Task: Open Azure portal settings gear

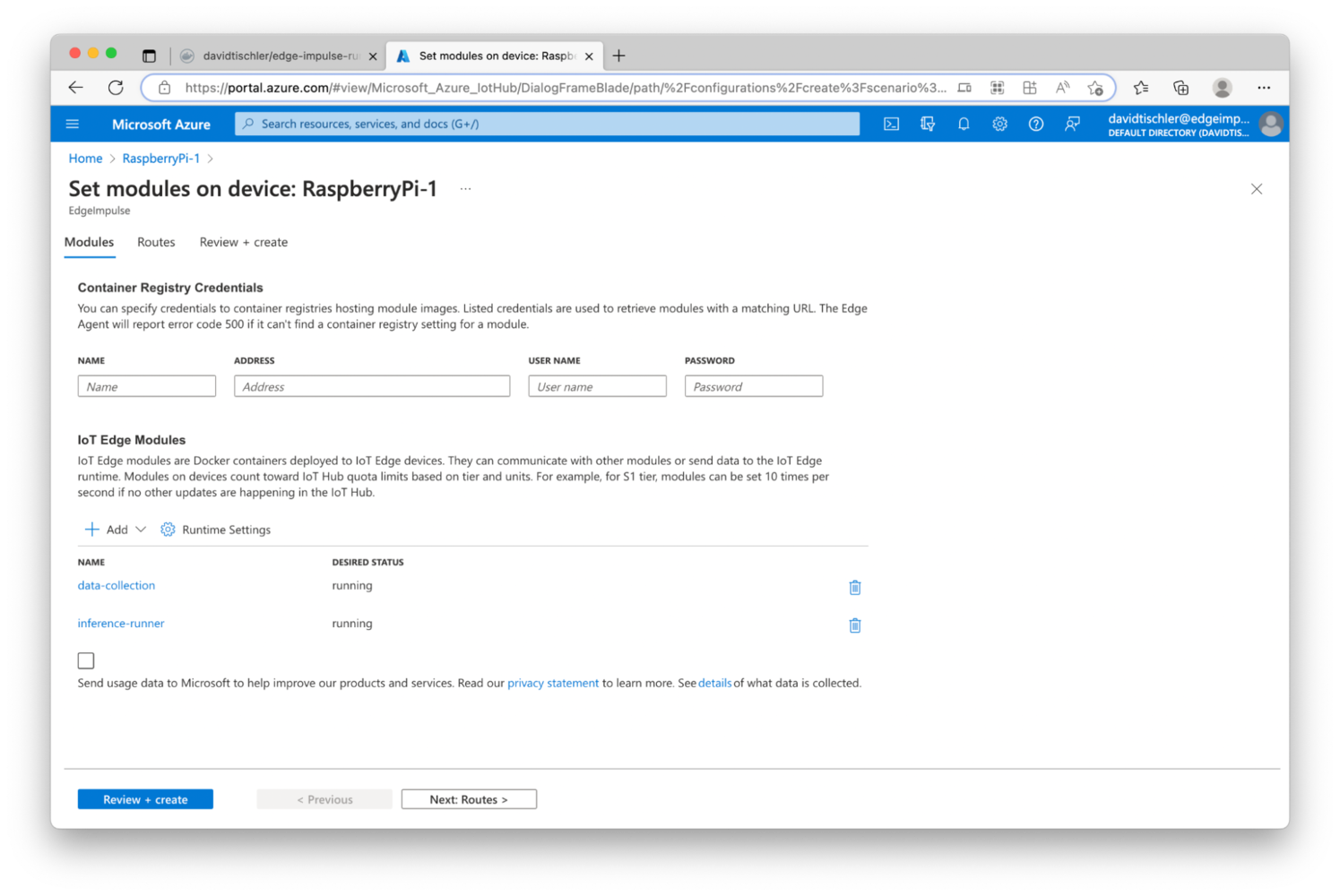Action: coord(999,124)
